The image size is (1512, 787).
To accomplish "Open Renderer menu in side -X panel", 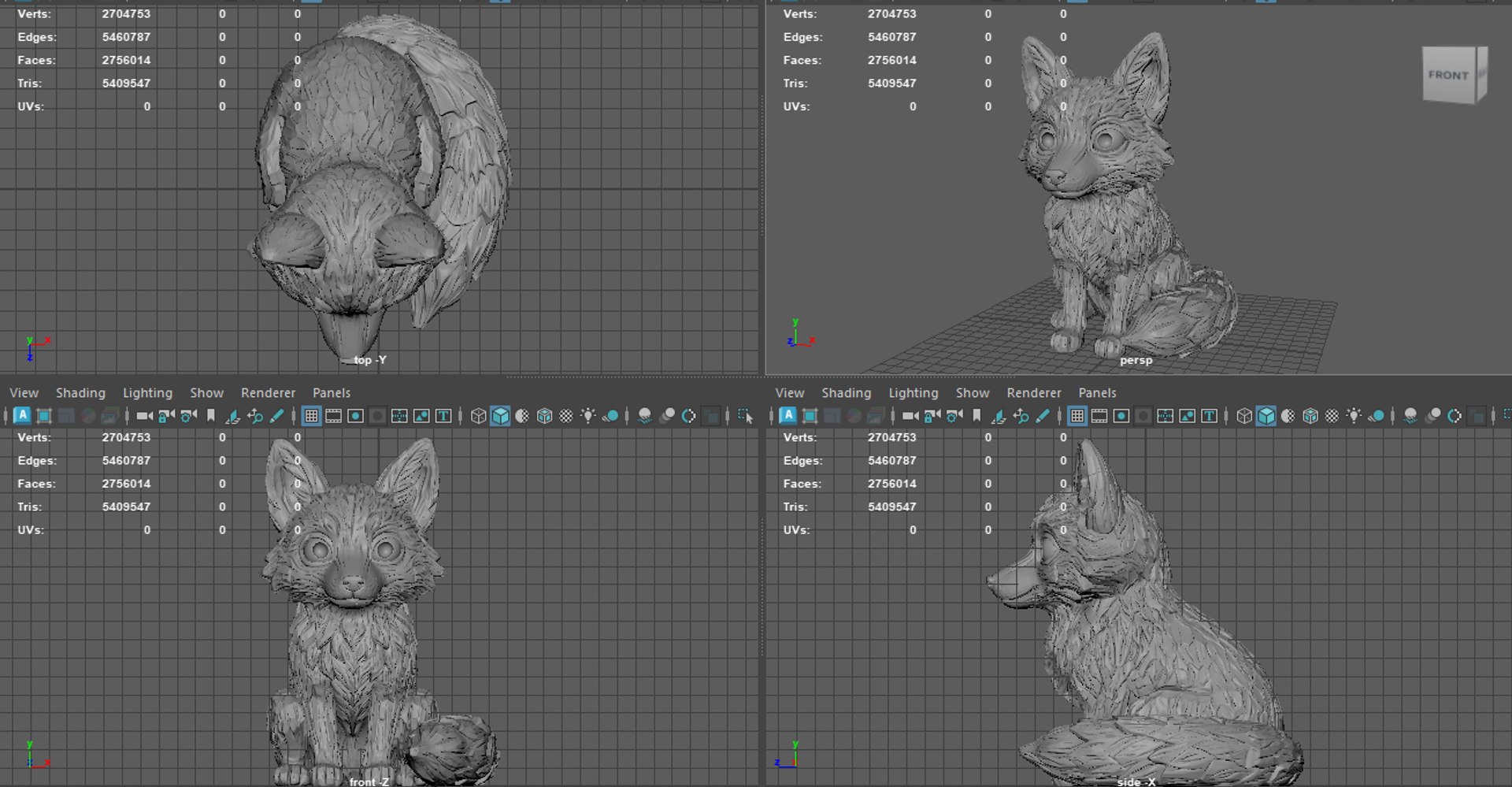I will [x=1034, y=392].
